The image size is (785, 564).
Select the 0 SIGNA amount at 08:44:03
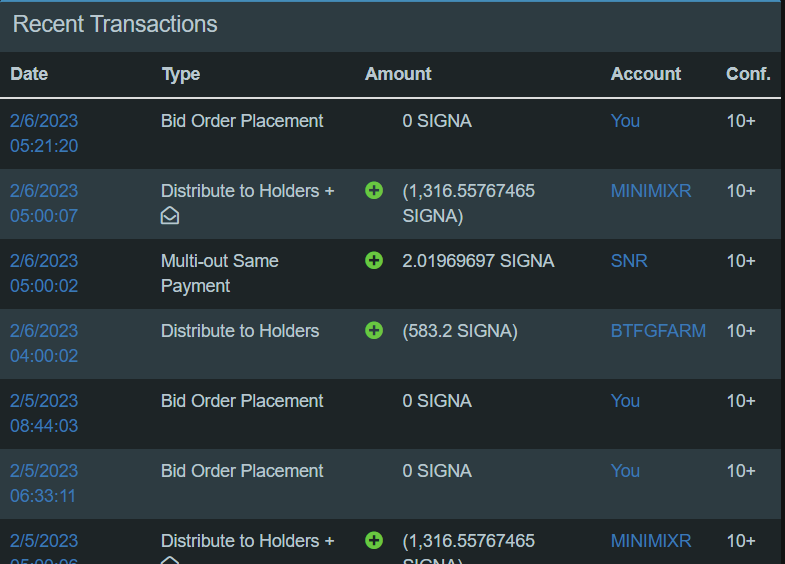pos(437,401)
